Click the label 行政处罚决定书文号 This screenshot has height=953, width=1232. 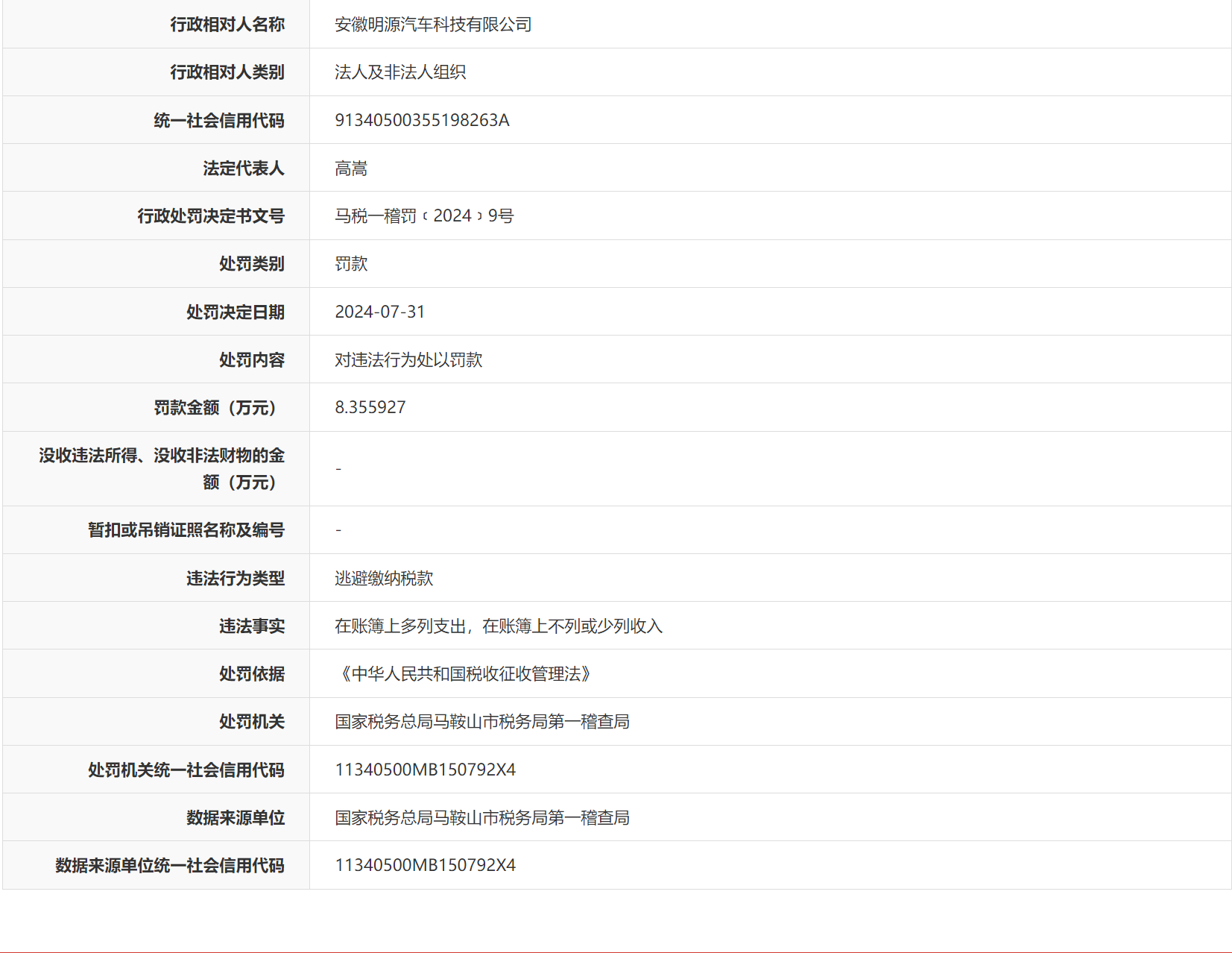click(211, 216)
